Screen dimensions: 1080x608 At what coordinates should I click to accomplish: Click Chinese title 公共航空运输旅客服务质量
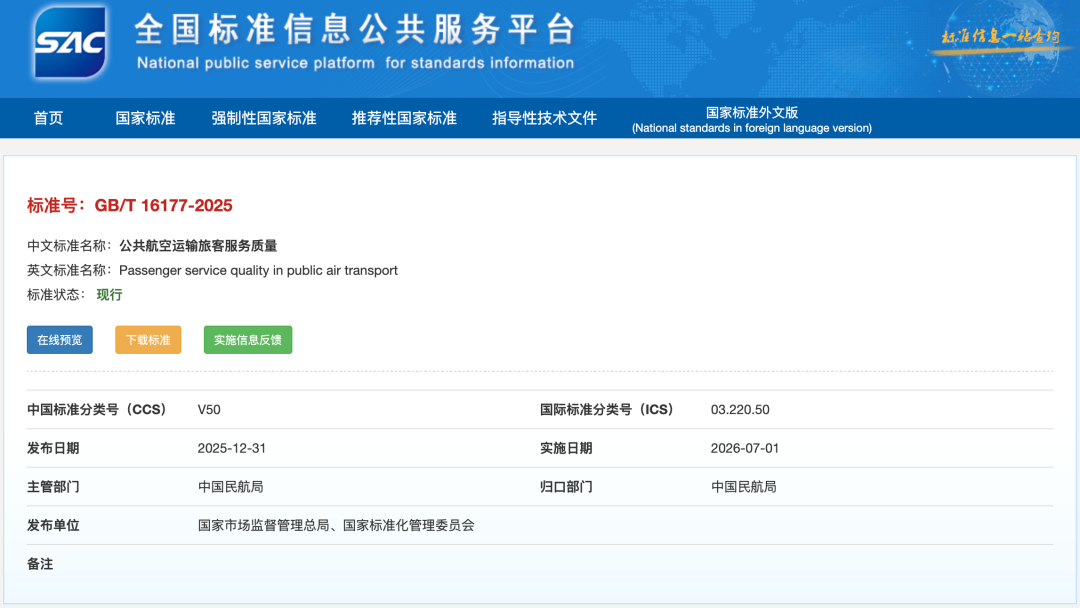198,246
